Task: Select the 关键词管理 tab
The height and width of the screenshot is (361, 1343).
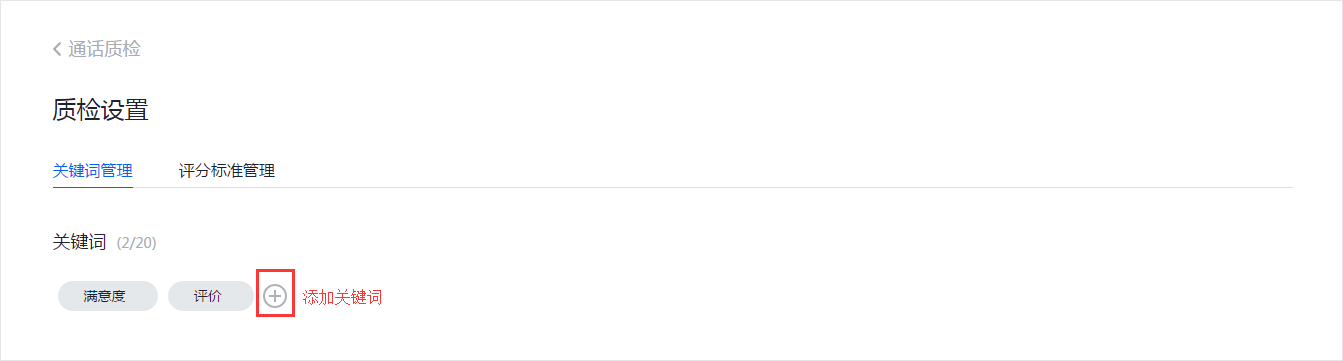Action: pos(93,170)
